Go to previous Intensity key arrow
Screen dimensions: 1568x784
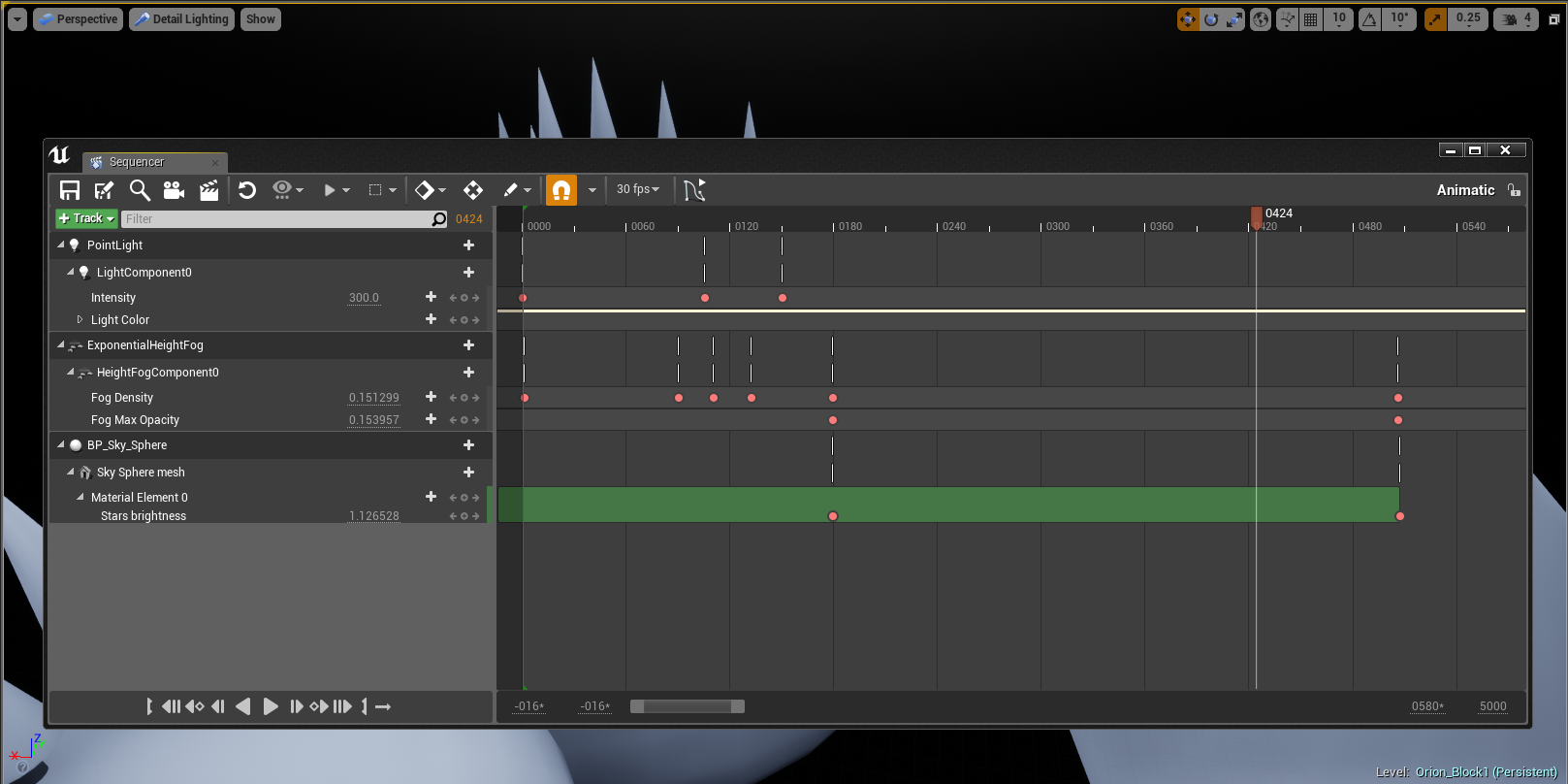pyautogui.click(x=453, y=298)
